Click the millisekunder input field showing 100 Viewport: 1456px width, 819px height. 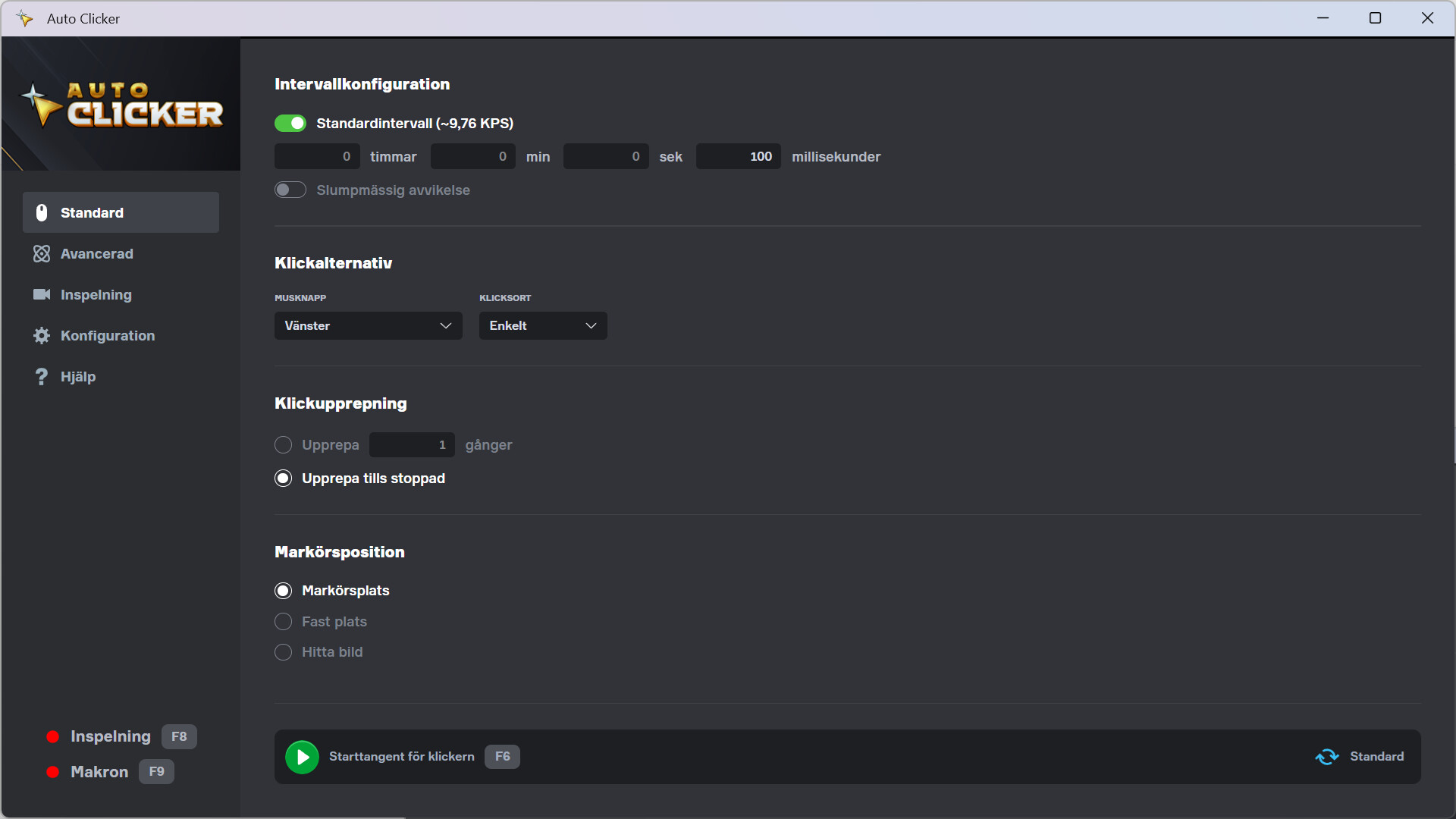tap(739, 157)
